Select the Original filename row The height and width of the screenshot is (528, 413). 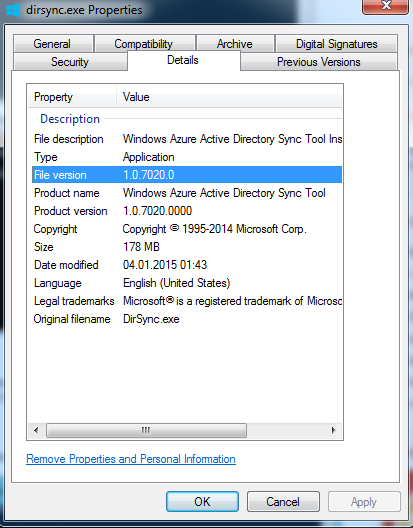point(187,319)
